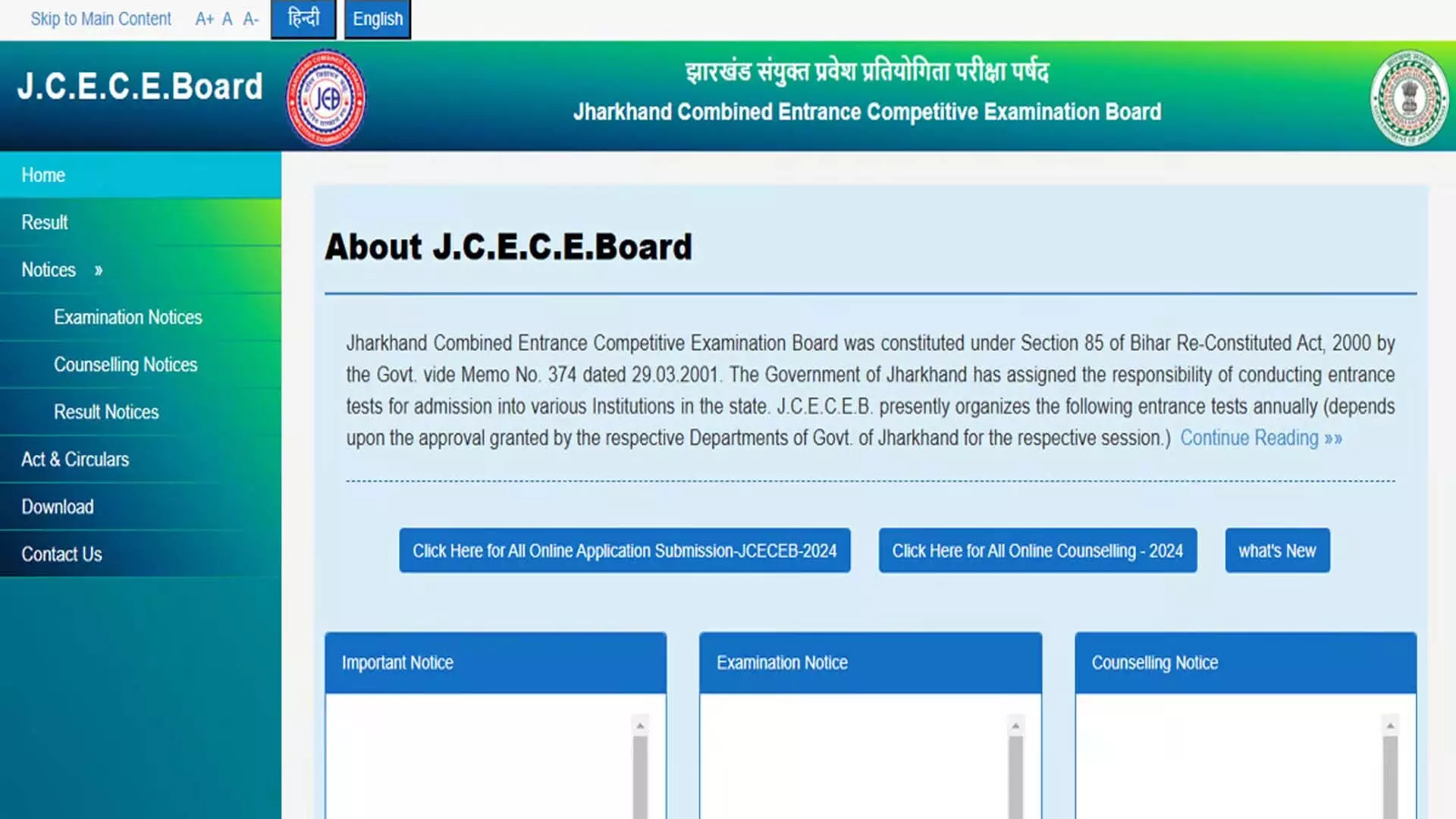Click the A- font size decrease icon
Screen dimensions: 1456x819
(x=249, y=18)
